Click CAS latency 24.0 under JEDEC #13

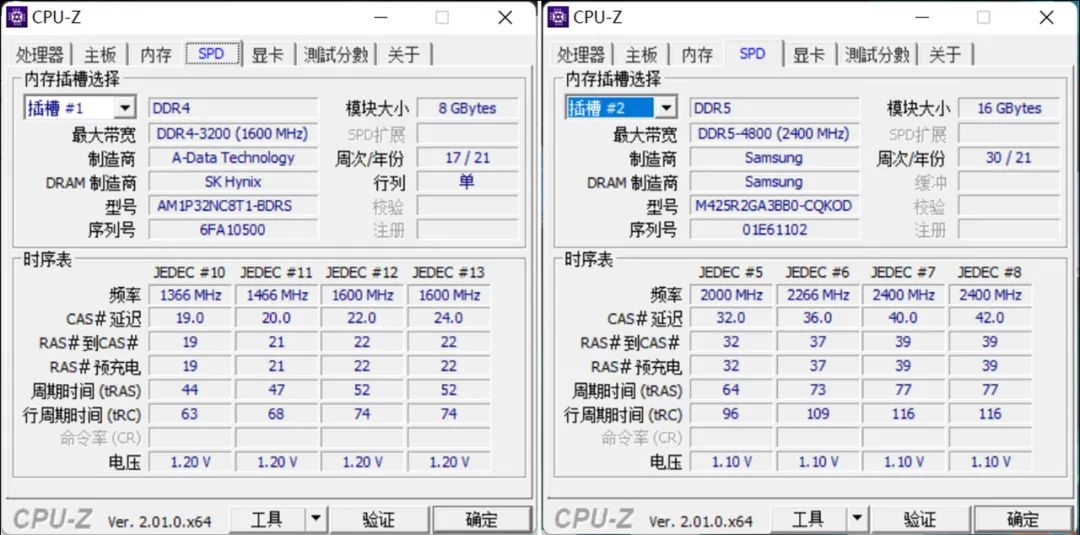(x=449, y=318)
